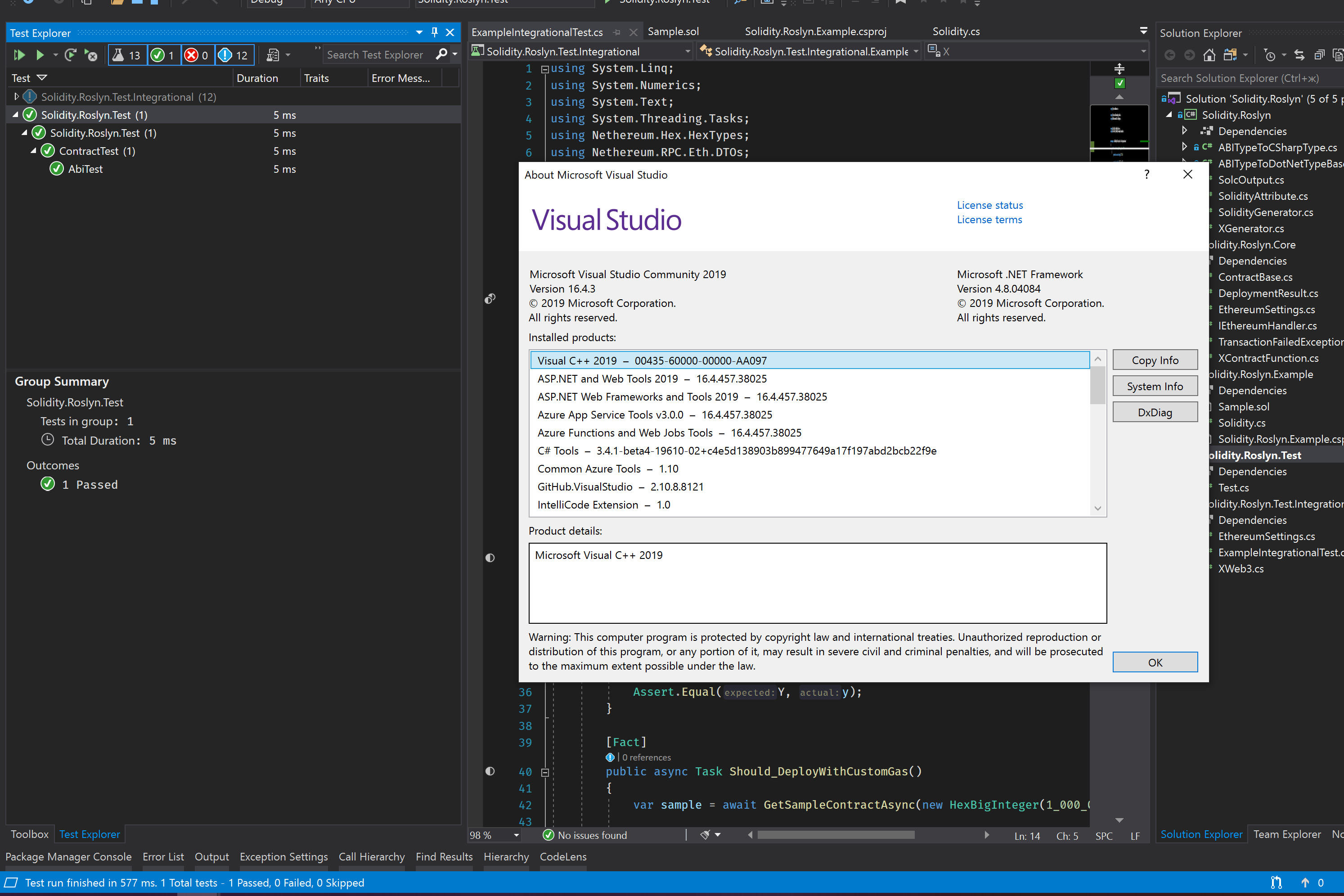Open the pending changes filter clock icon
Image resolution: width=1344 pixels, height=896 pixels.
[1269, 55]
